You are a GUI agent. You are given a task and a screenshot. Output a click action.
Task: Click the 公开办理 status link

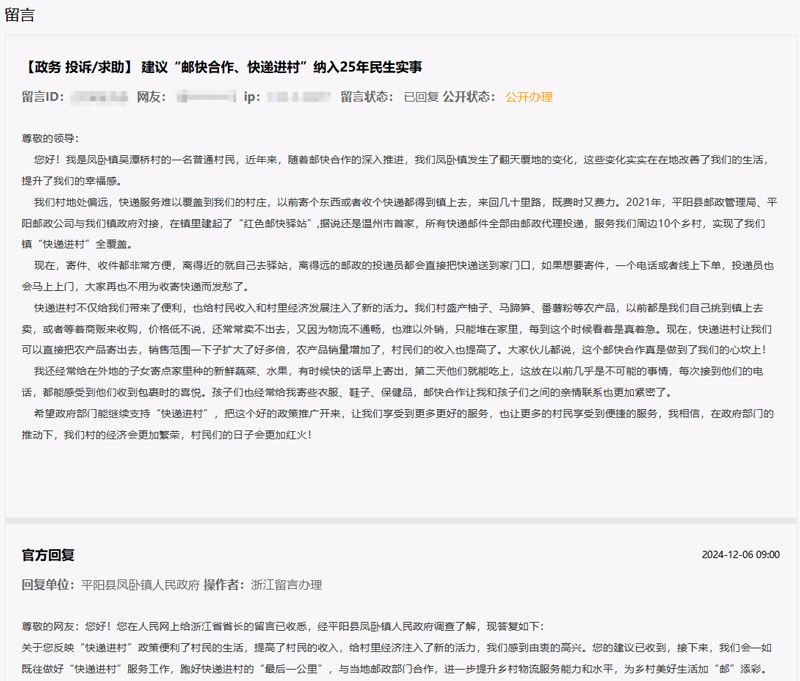pyautogui.click(x=528, y=97)
